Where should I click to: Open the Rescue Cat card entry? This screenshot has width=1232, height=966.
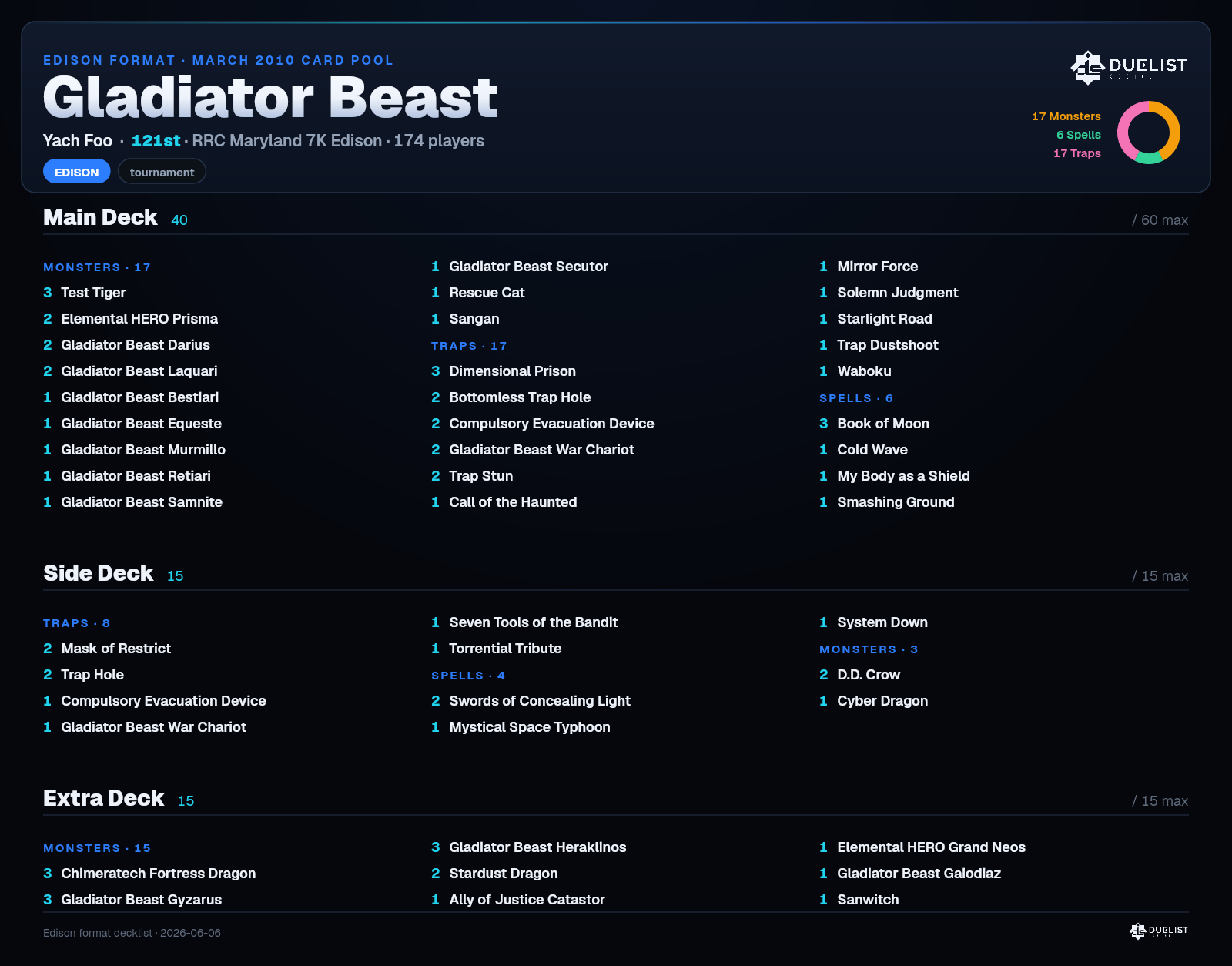478,293
